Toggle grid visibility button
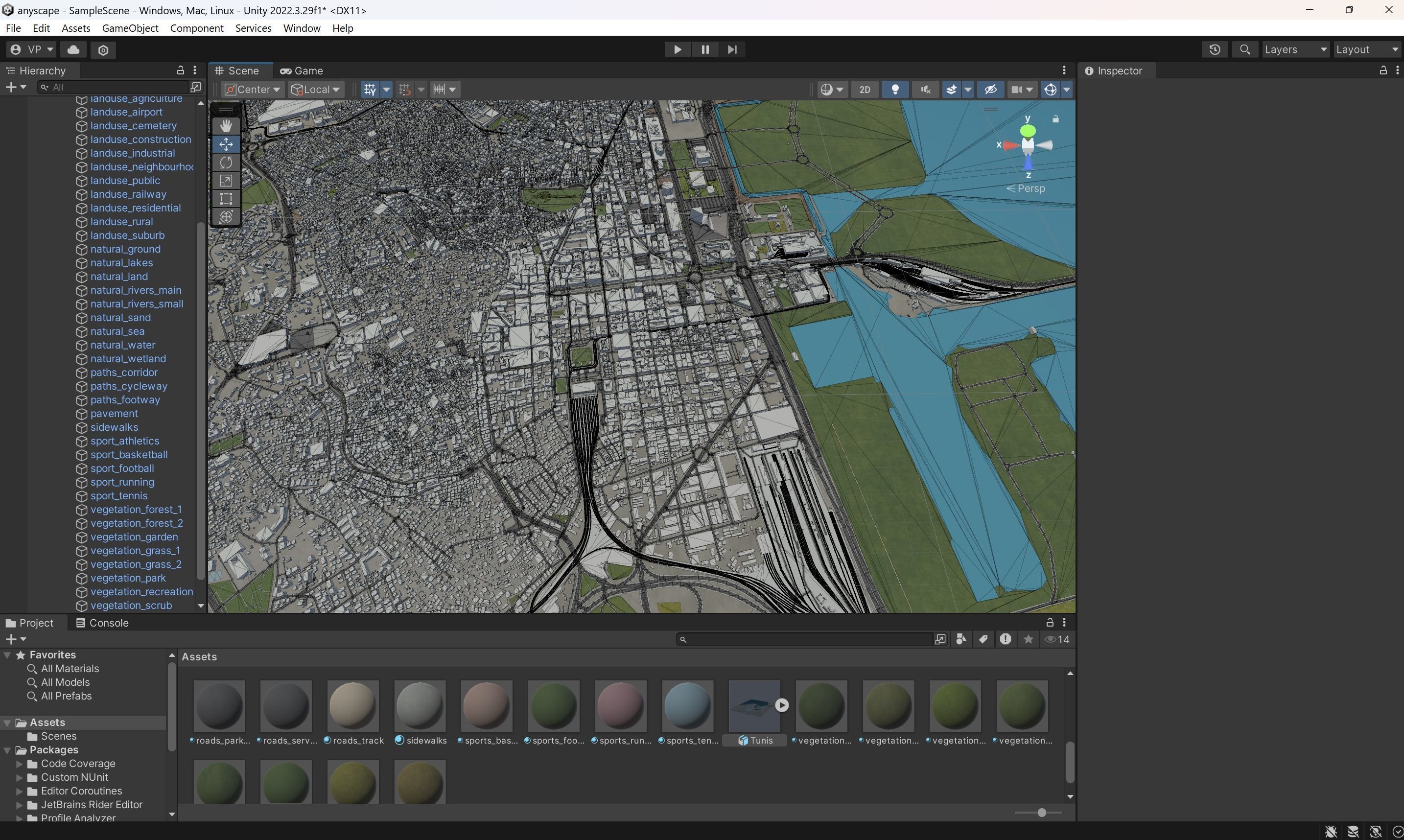 370,90
